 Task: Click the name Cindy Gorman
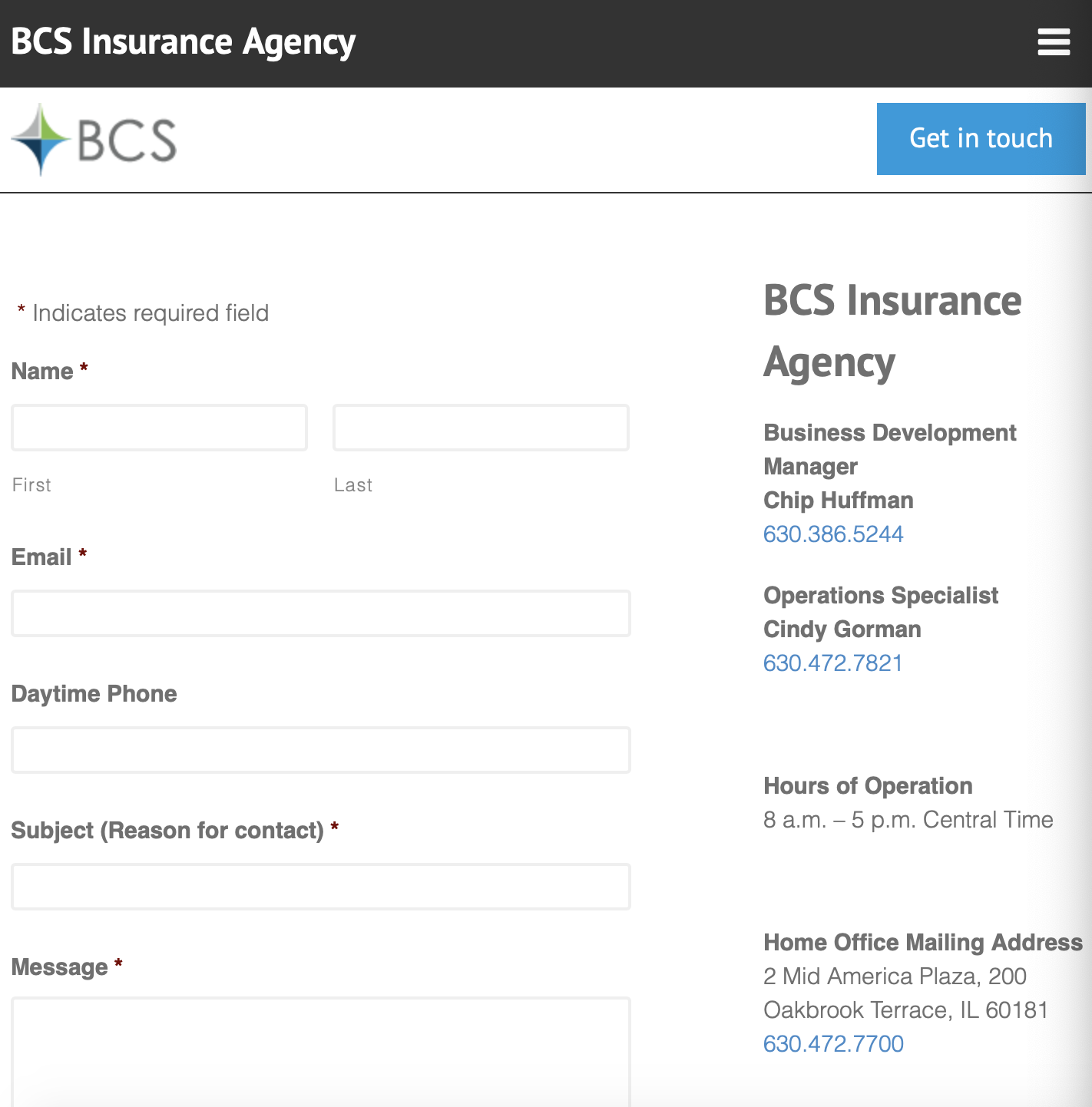coord(842,630)
